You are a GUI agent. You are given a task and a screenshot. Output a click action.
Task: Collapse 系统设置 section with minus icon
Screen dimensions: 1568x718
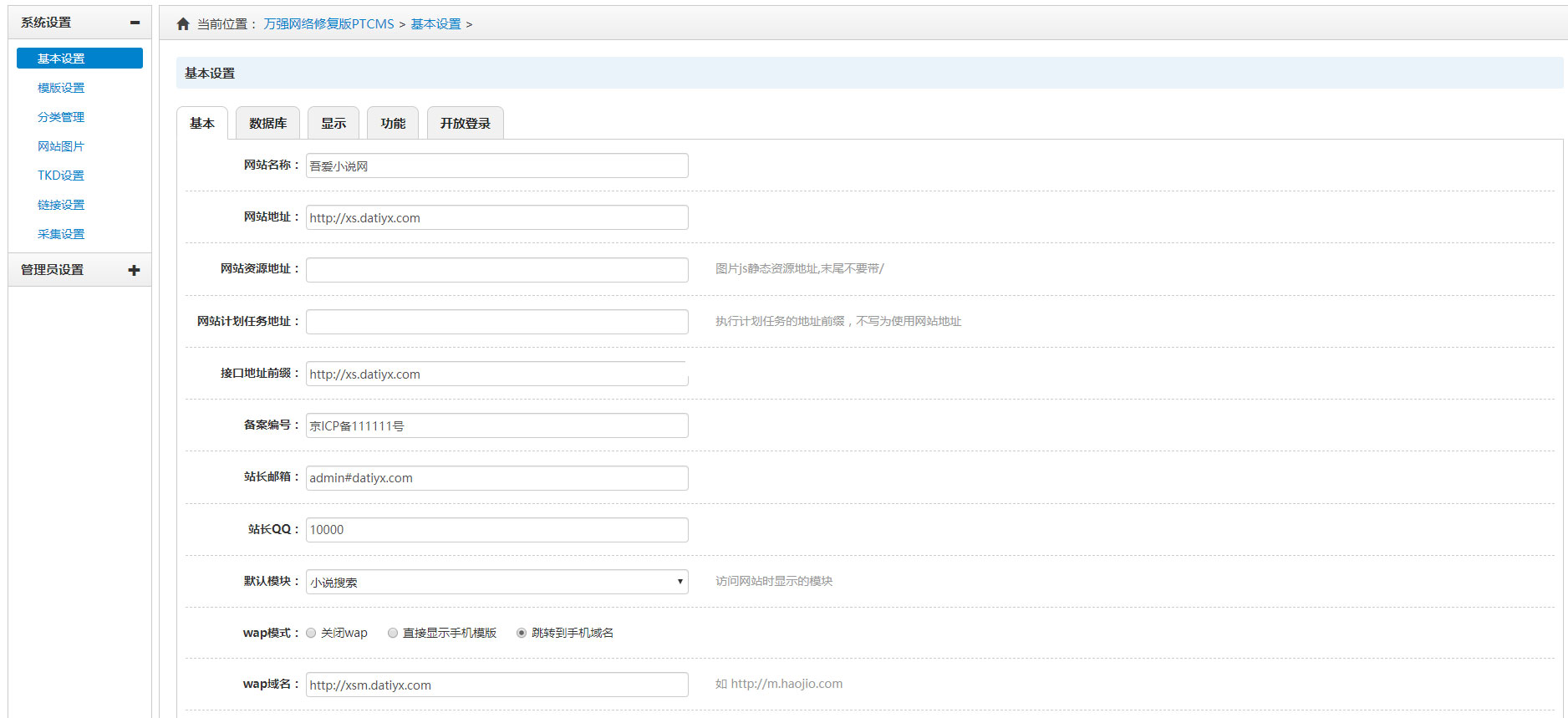(135, 23)
